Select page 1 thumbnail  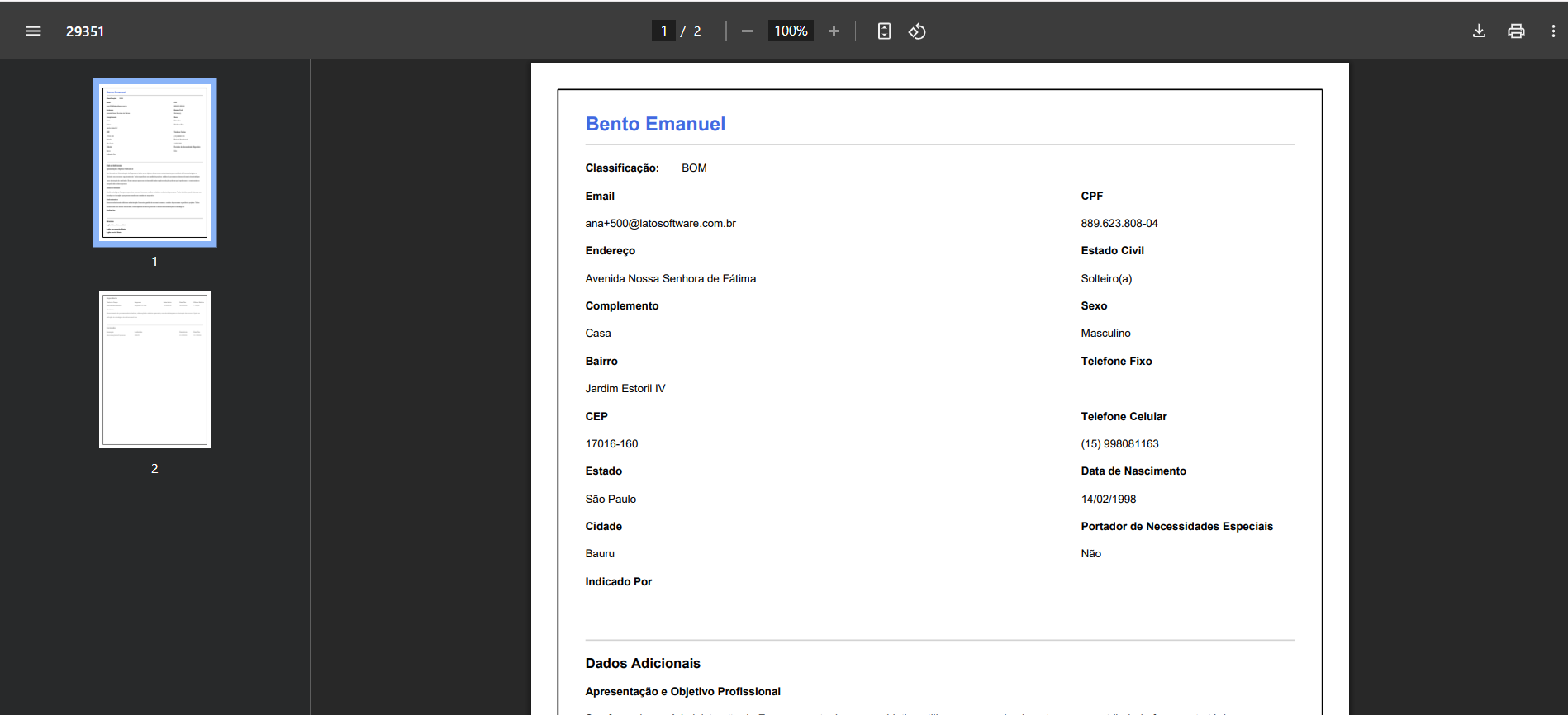[x=154, y=163]
